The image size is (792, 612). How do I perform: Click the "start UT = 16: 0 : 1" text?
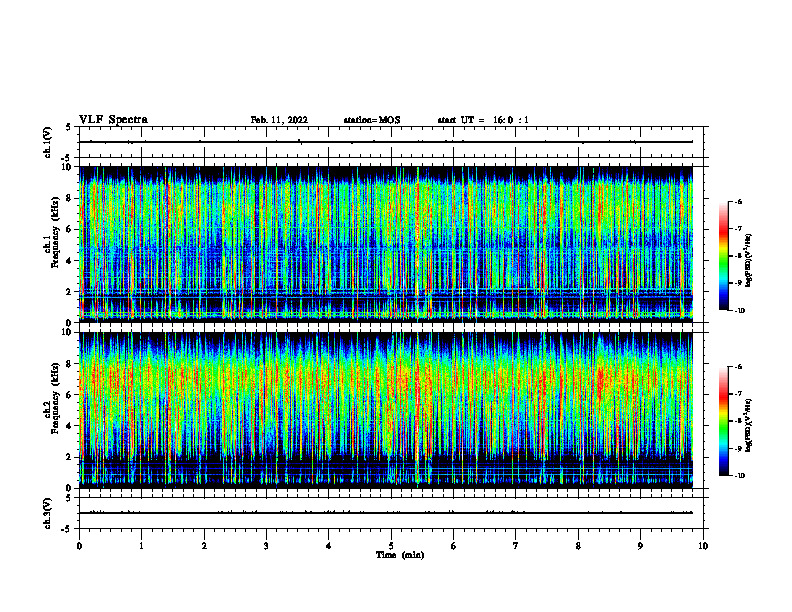[x=483, y=120]
